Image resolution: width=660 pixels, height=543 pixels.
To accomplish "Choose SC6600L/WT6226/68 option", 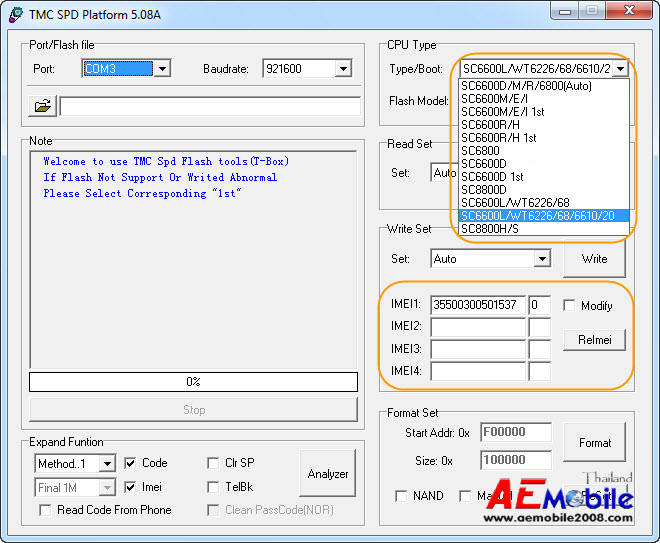I will click(544, 203).
